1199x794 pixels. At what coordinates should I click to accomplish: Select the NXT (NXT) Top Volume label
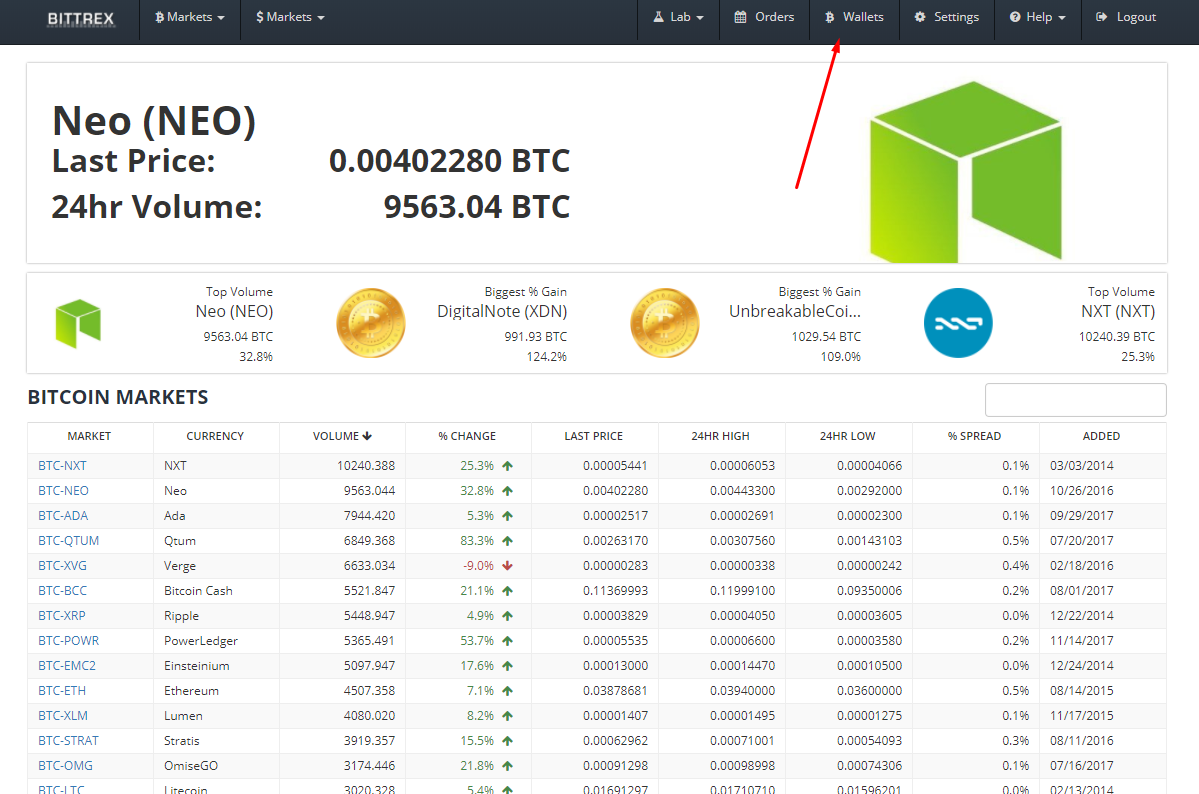point(1117,311)
